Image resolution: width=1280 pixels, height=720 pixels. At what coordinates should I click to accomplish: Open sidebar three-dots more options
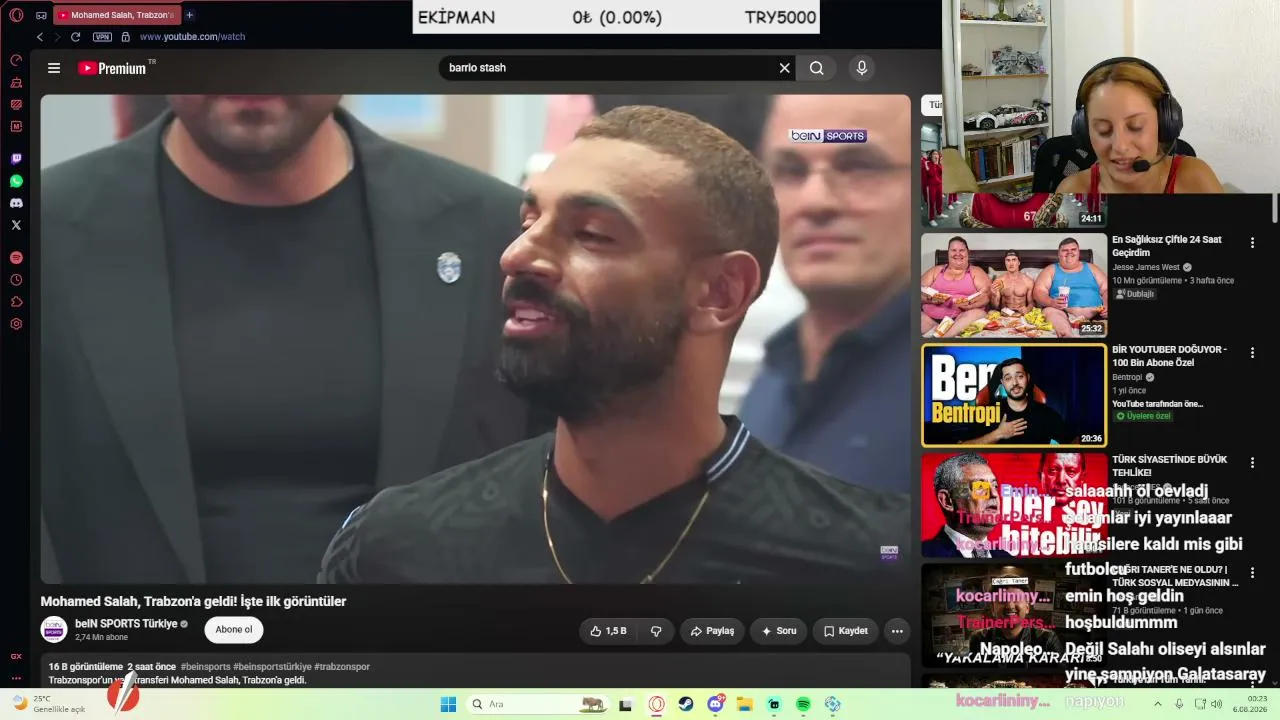tap(16, 678)
